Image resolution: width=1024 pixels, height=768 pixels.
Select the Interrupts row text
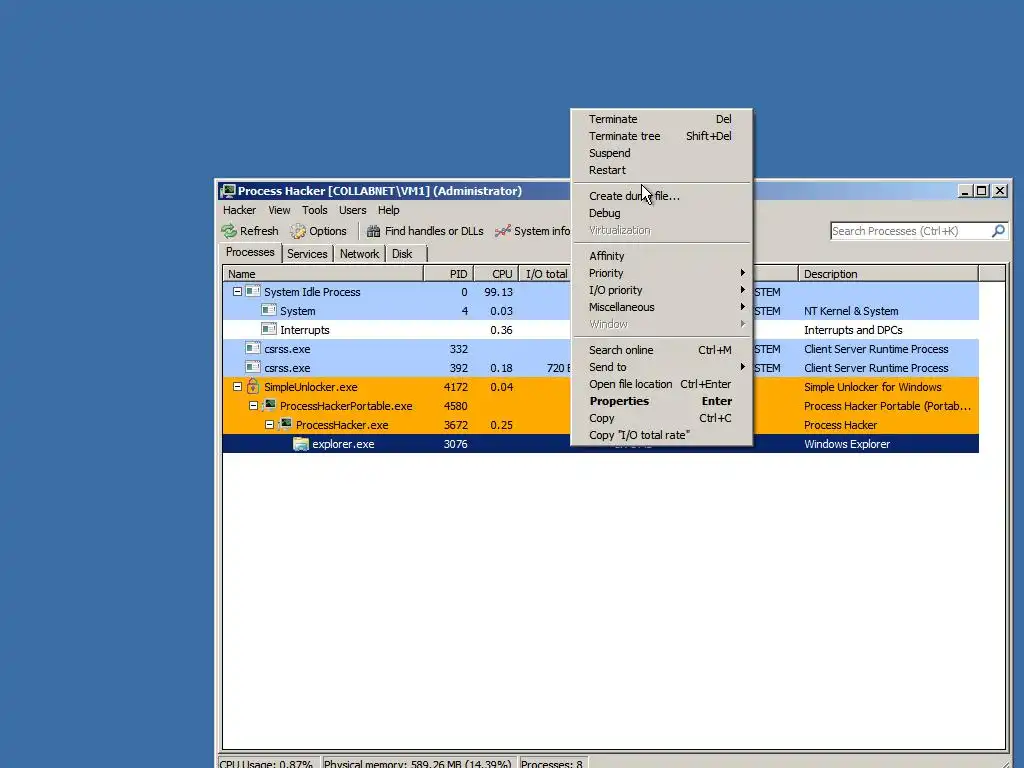coord(304,330)
